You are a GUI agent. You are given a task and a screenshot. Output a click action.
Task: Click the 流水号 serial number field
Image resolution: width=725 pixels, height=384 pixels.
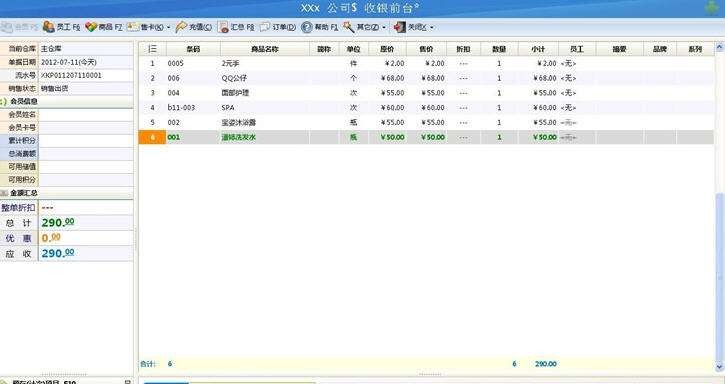86,75
